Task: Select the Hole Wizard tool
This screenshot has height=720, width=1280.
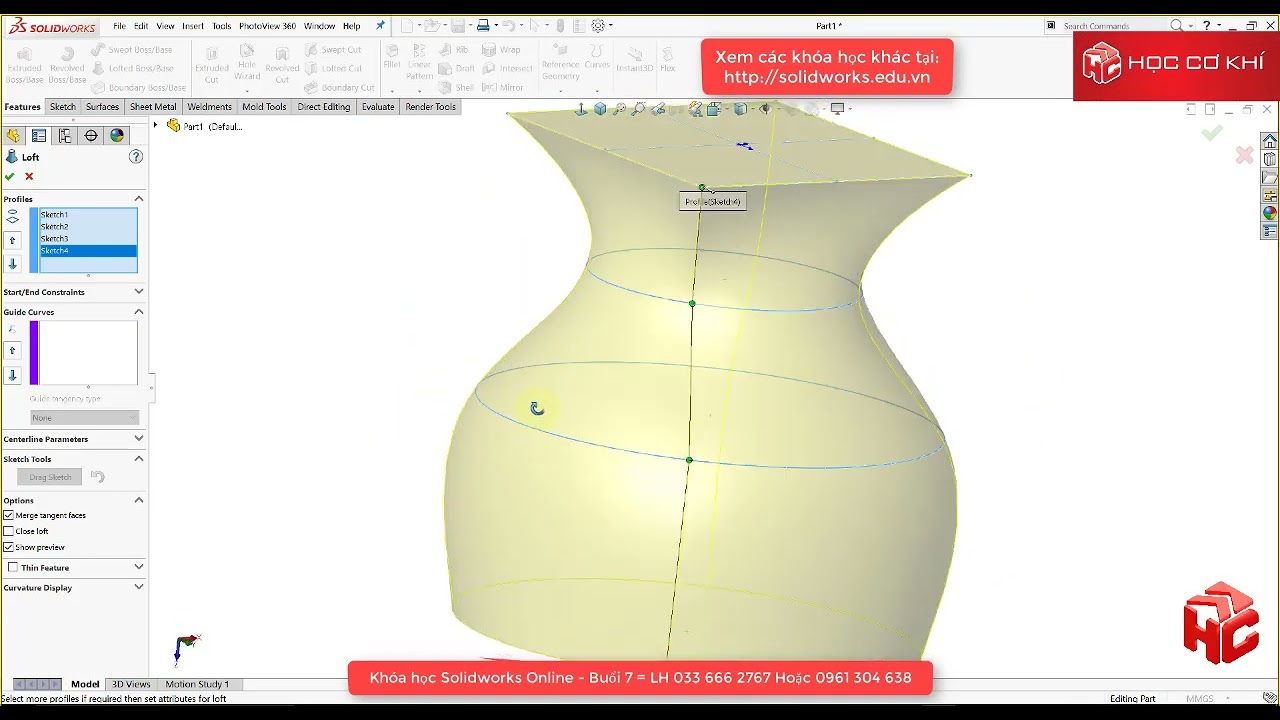Action: pyautogui.click(x=247, y=63)
